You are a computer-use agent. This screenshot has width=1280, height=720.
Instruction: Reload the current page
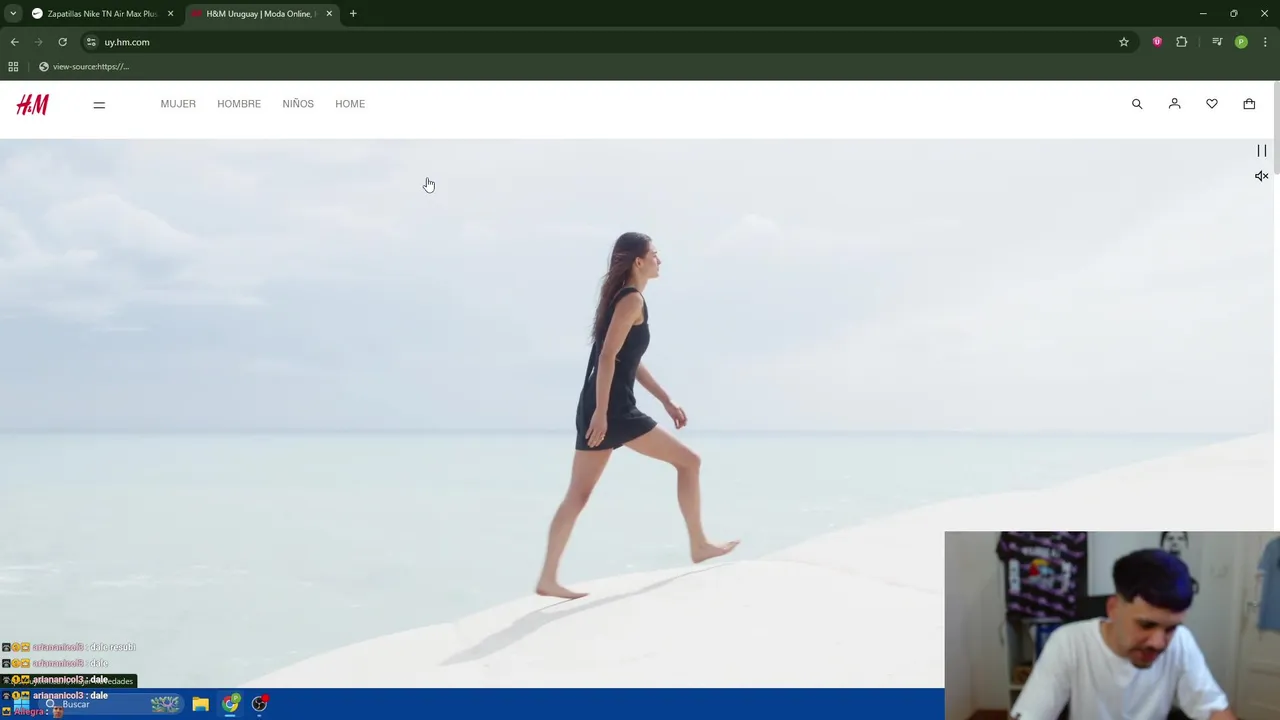pos(62,42)
